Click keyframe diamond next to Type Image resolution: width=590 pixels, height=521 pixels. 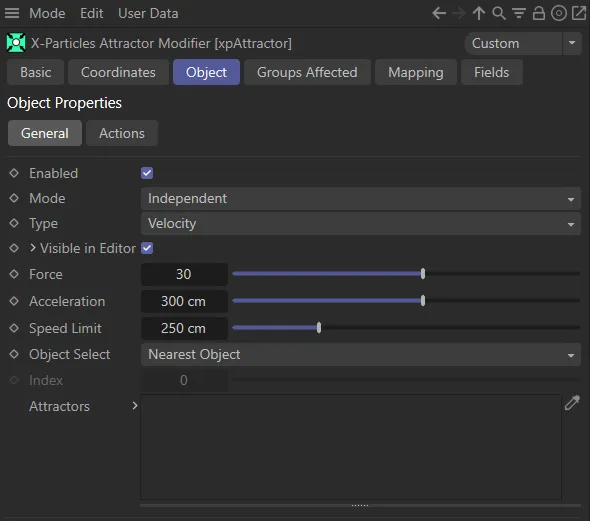14,223
